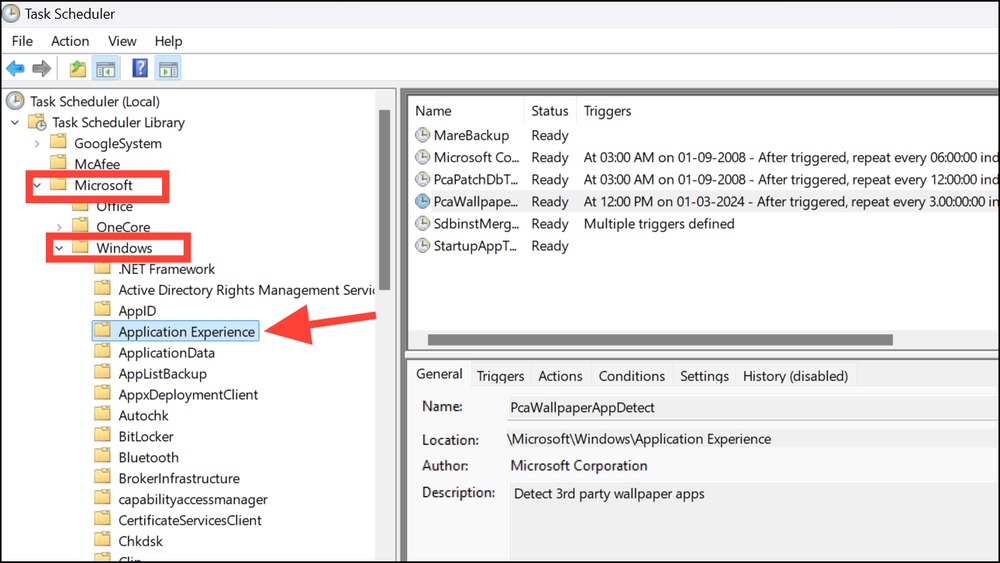Click the McAfee folder icon
Screen dimensions: 1000x563
[59, 161]
